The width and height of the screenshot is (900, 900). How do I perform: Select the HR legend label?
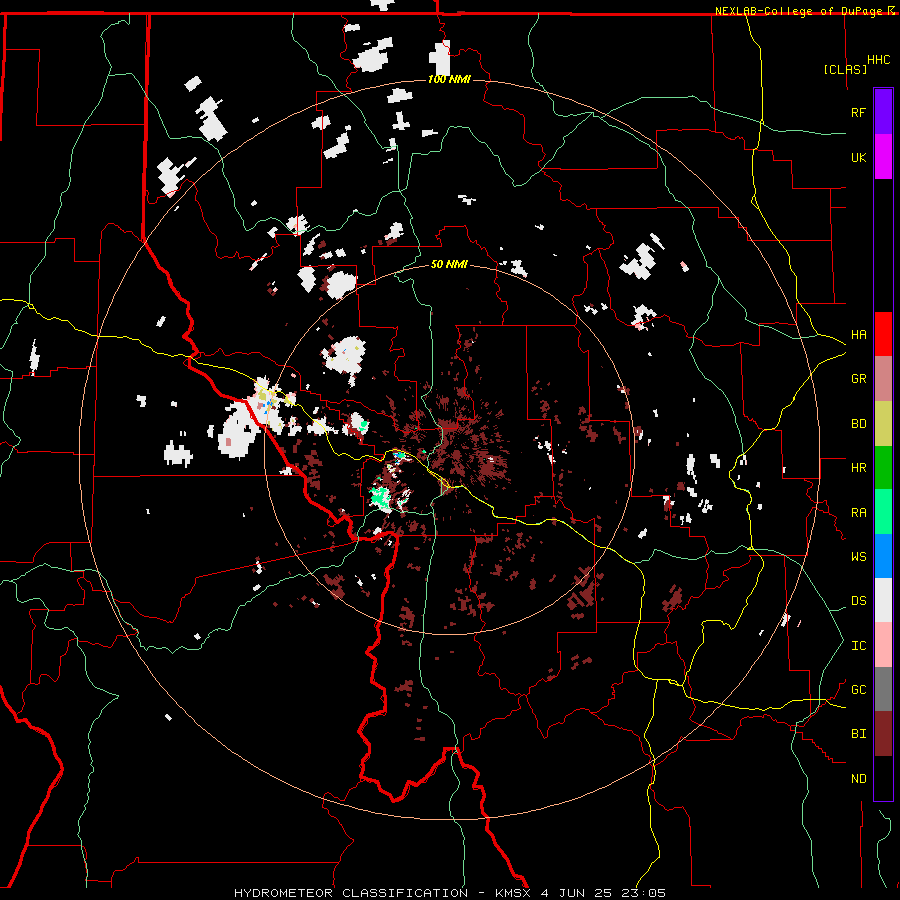(858, 467)
